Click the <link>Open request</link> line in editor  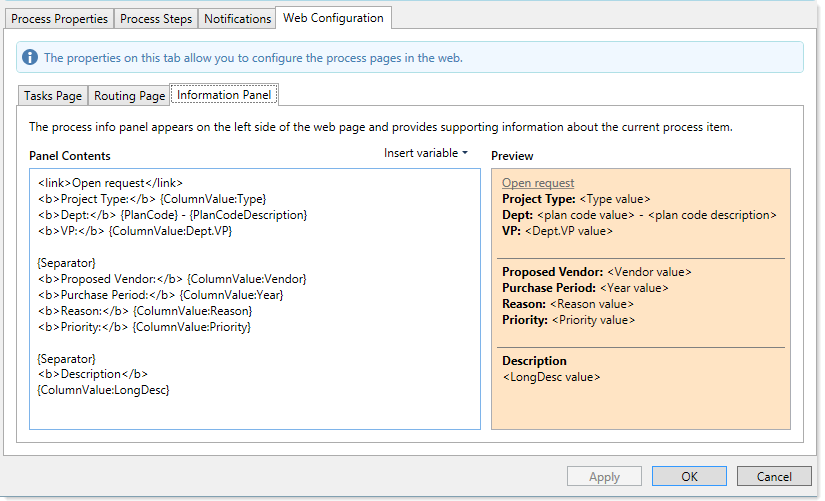(x=110, y=183)
